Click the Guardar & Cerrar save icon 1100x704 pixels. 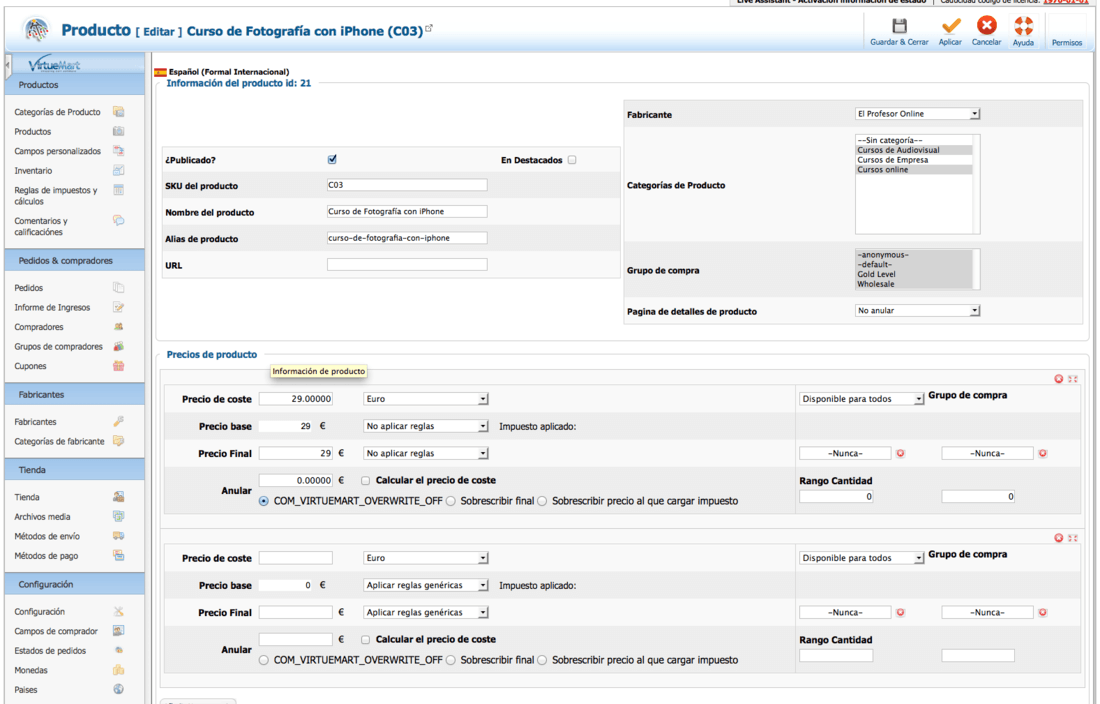point(899,27)
